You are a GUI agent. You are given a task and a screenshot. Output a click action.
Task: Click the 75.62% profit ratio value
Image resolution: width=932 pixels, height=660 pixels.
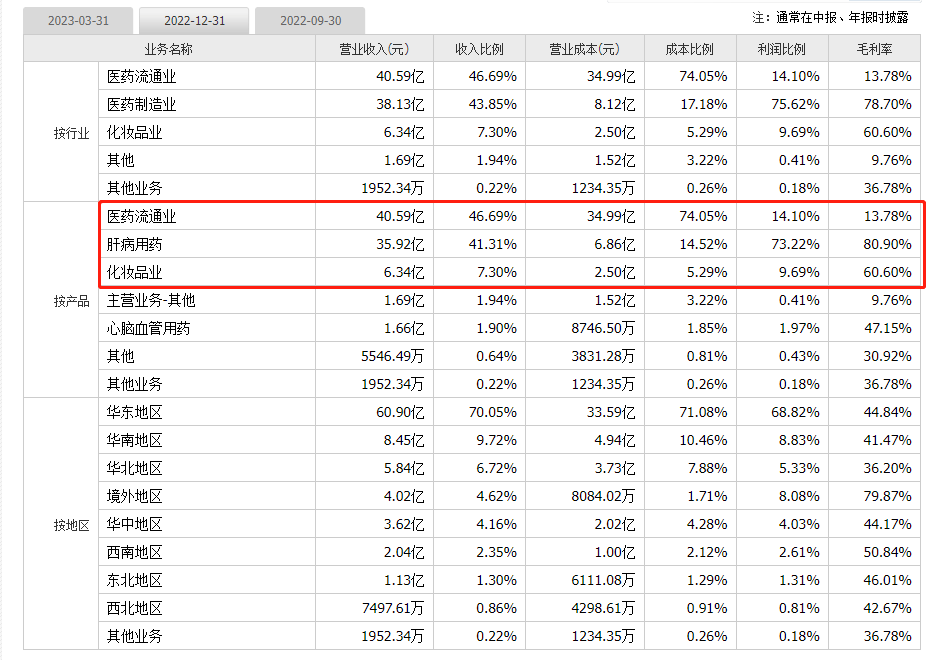click(795, 105)
